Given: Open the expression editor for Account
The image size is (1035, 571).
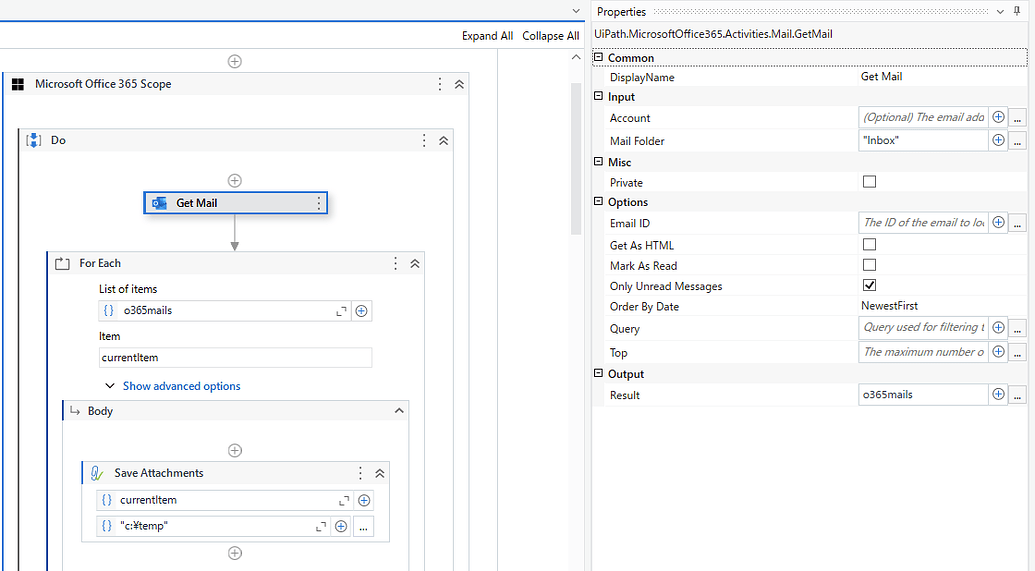Looking at the screenshot, I should pos(1017,118).
